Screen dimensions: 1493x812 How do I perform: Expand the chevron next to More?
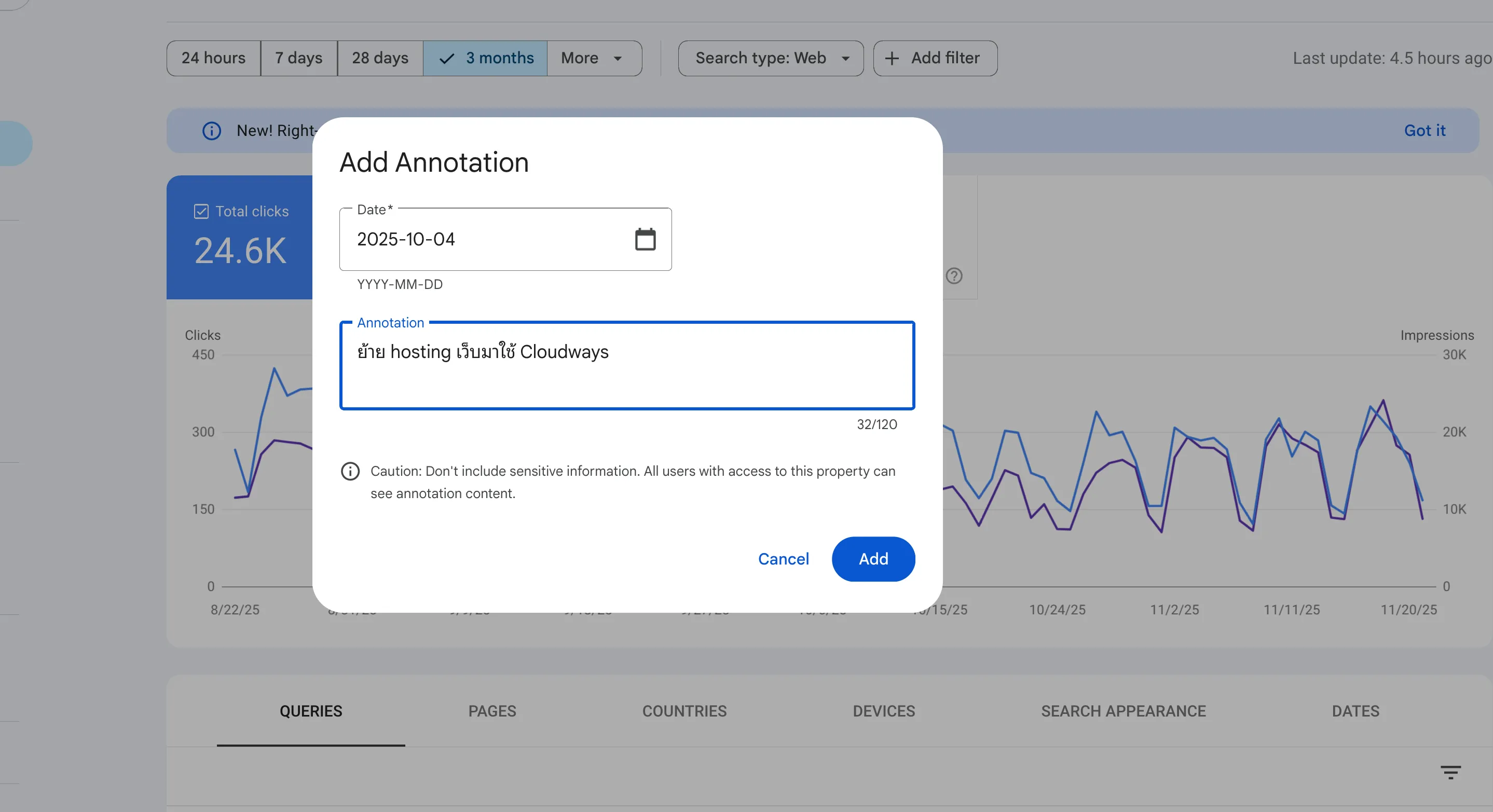(x=617, y=58)
